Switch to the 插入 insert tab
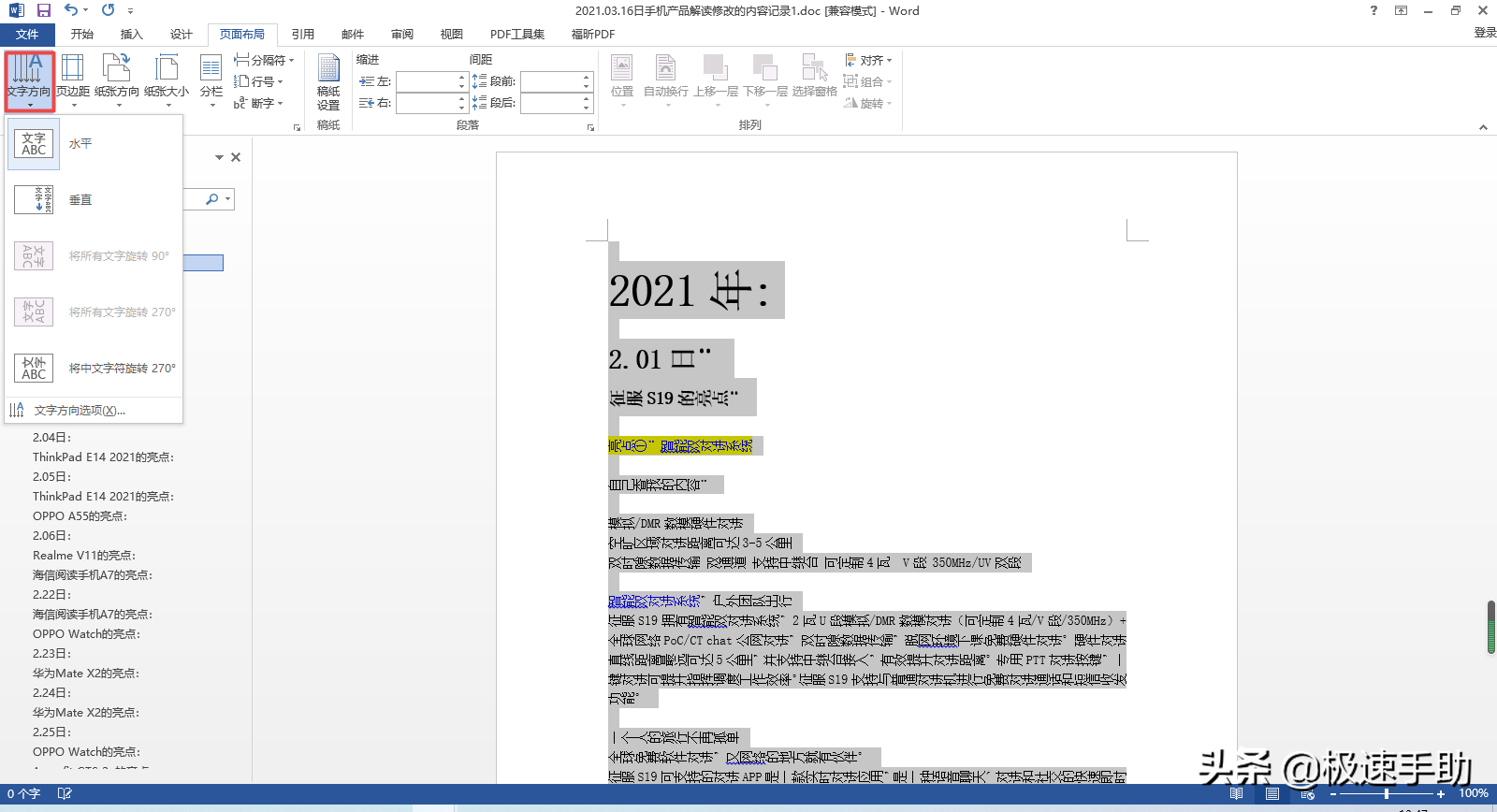Screen dimensions: 1497x812 click(132, 35)
